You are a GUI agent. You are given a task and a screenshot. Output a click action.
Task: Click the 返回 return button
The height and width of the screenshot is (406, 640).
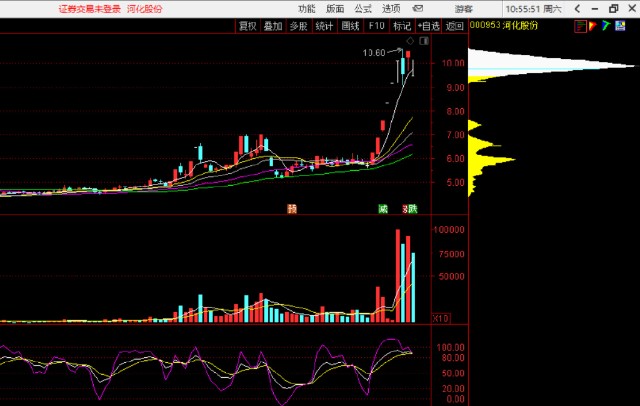pyautogui.click(x=454, y=26)
